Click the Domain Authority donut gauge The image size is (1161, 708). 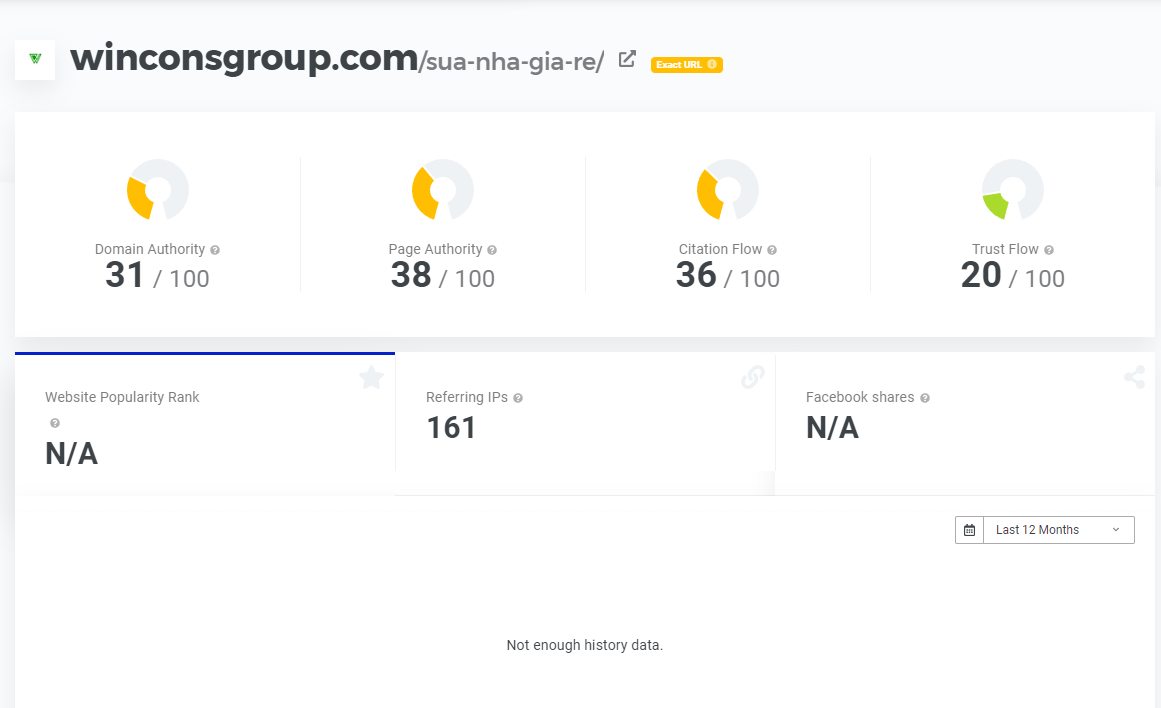pyautogui.click(x=158, y=190)
